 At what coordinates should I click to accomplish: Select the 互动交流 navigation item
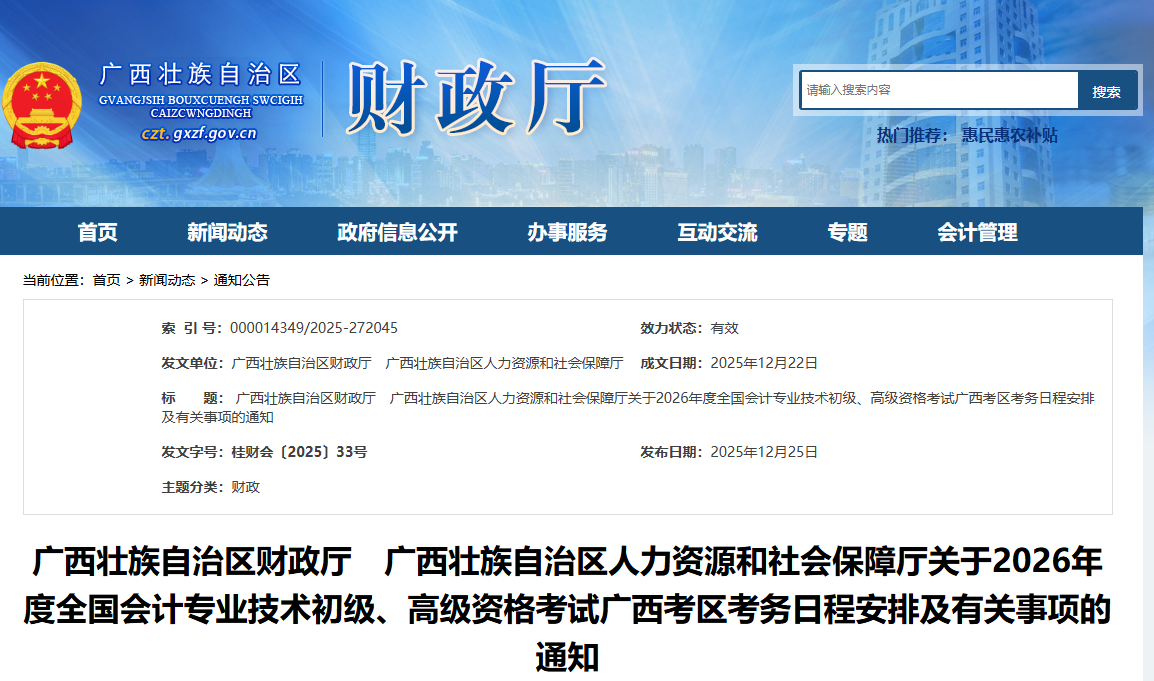(717, 232)
